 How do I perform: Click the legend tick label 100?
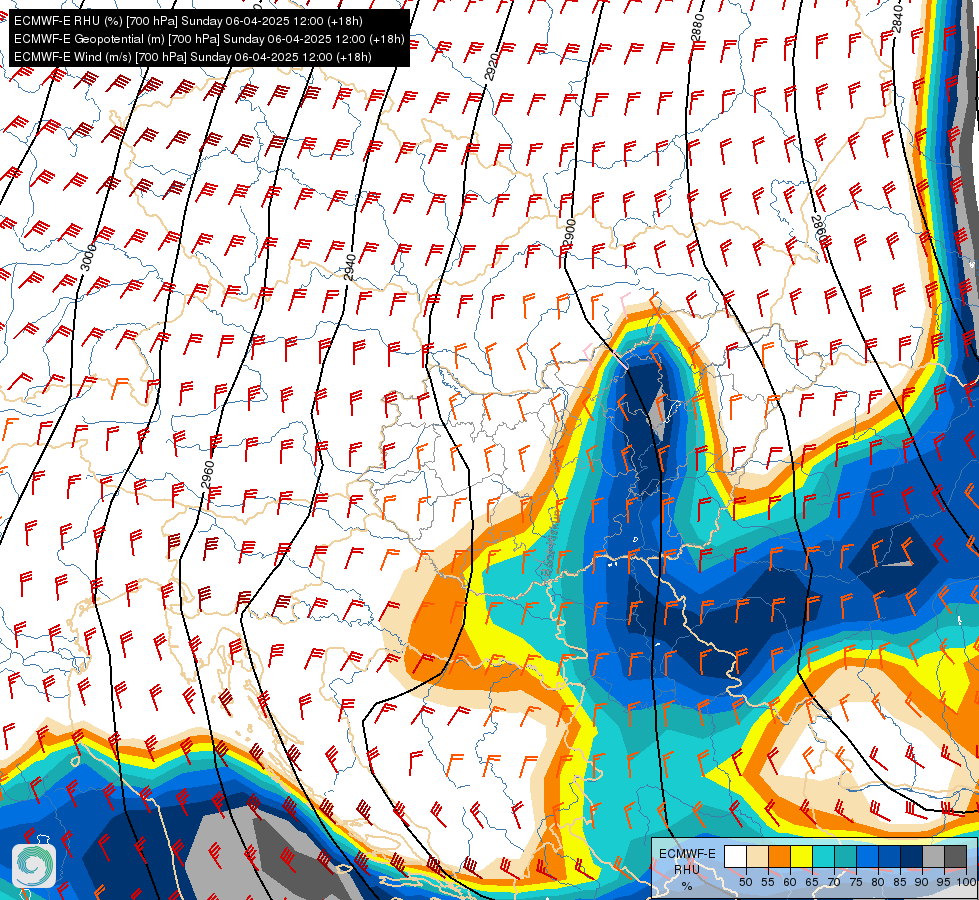(x=965, y=882)
